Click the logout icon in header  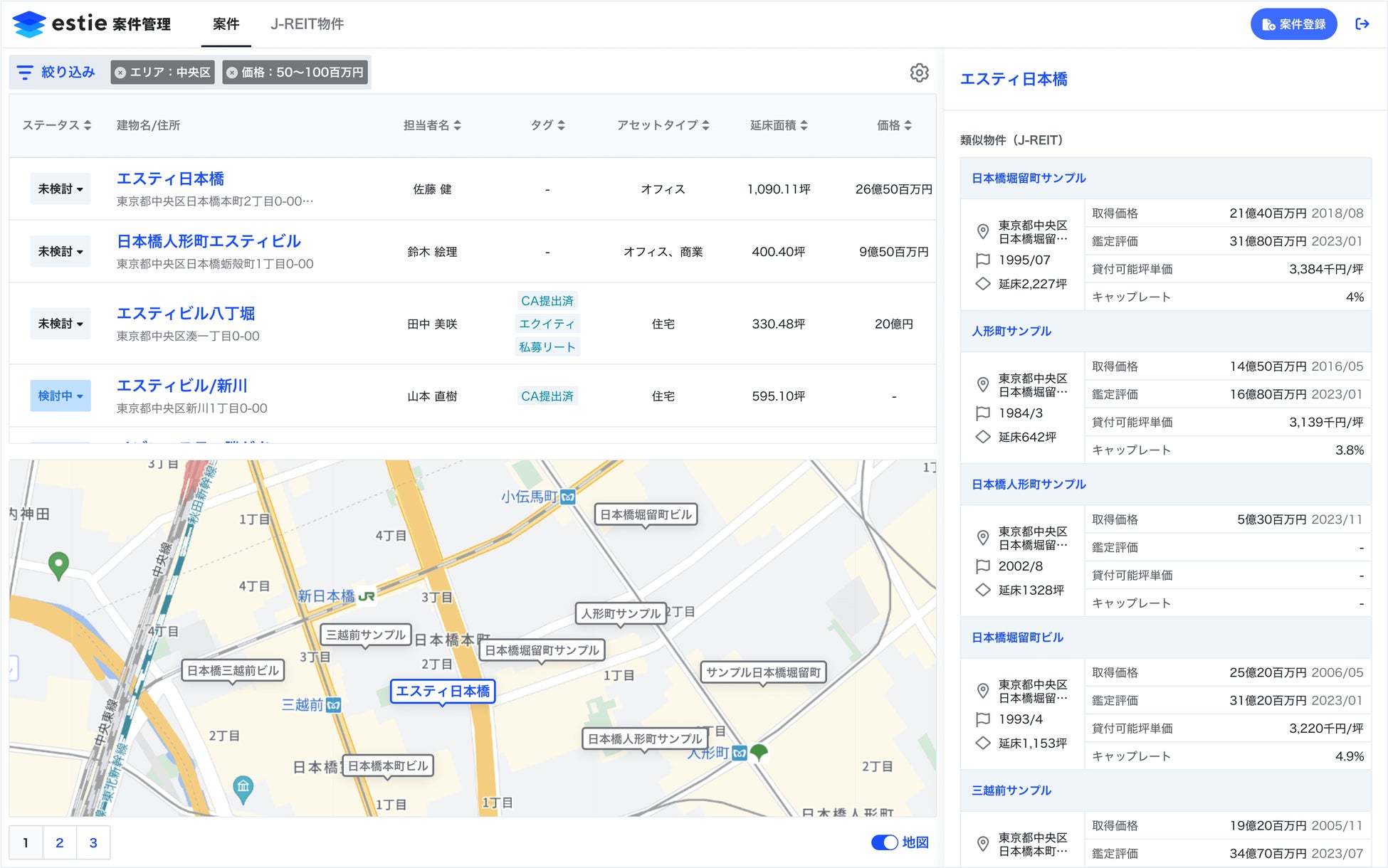click(1362, 24)
